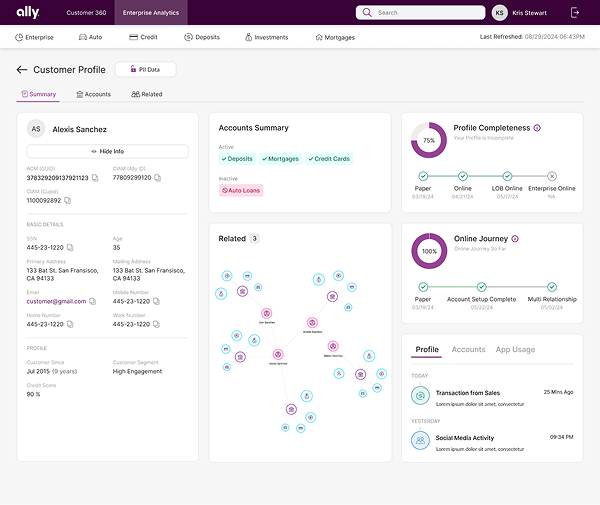Click the 100% Online Journey donut
600x505 pixels.
tap(429, 251)
